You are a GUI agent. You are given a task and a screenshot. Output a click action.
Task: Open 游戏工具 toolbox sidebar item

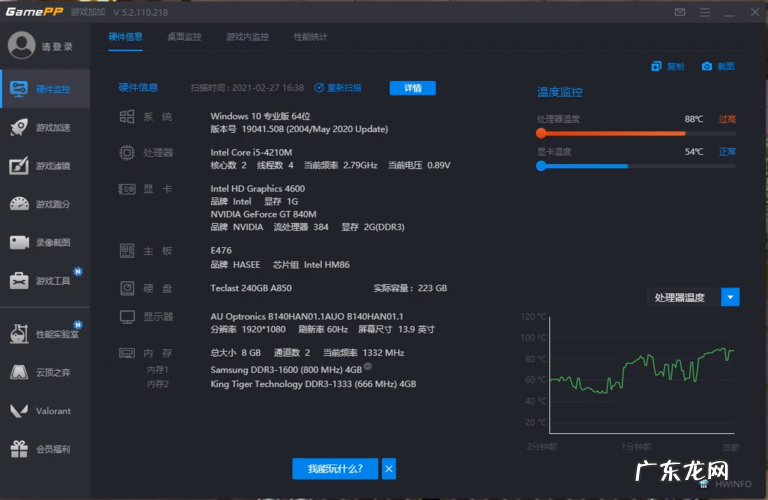(x=45, y=281)
